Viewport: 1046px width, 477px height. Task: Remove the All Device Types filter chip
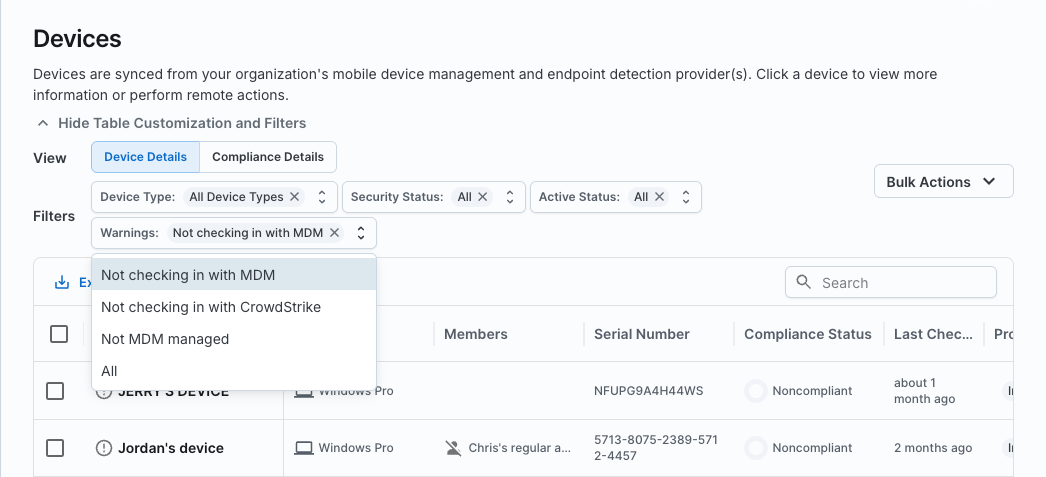295,197
